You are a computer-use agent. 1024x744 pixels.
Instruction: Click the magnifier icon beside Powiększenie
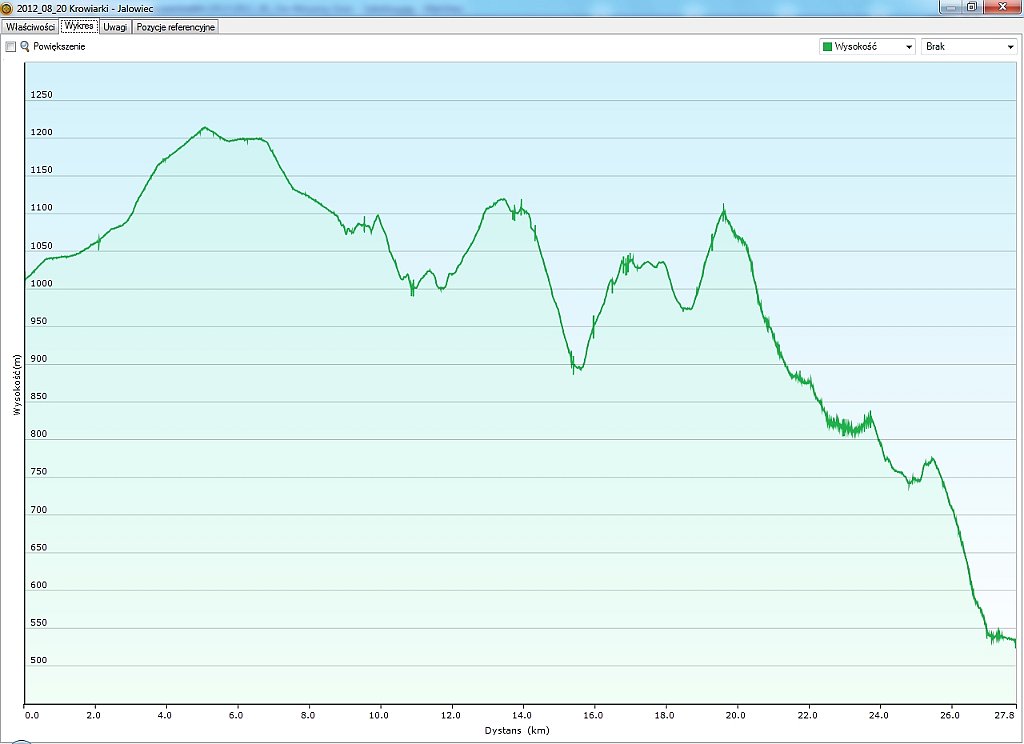[25, 47]
